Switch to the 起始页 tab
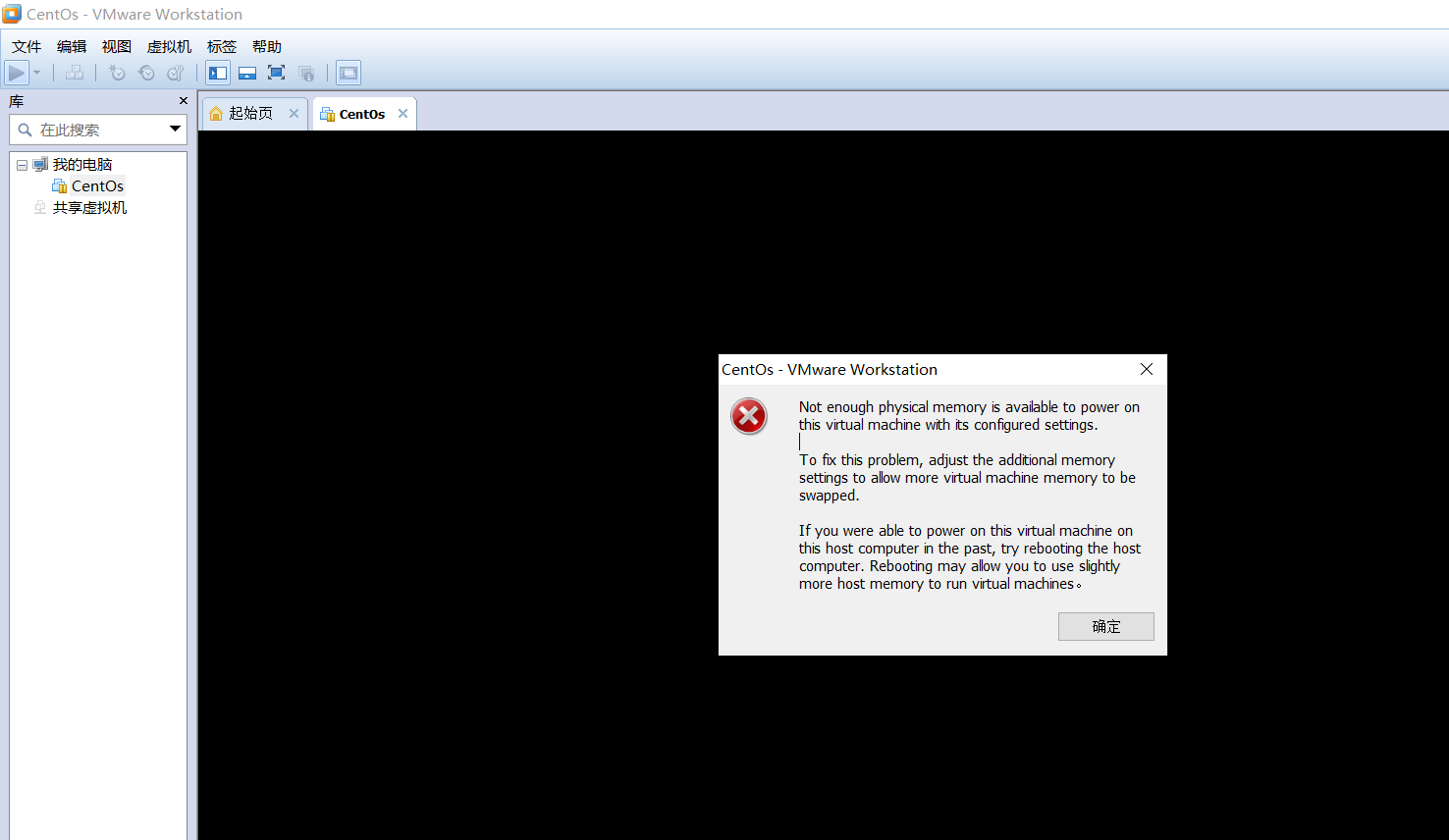 coord(248,113)
